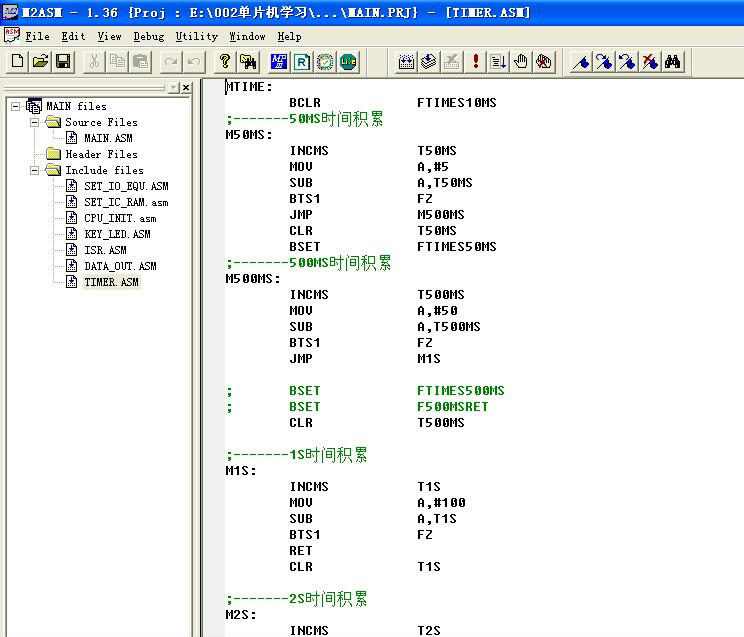
Task: Select the Header Files folder
Action: pyautogui.click(x=100, y=154)
